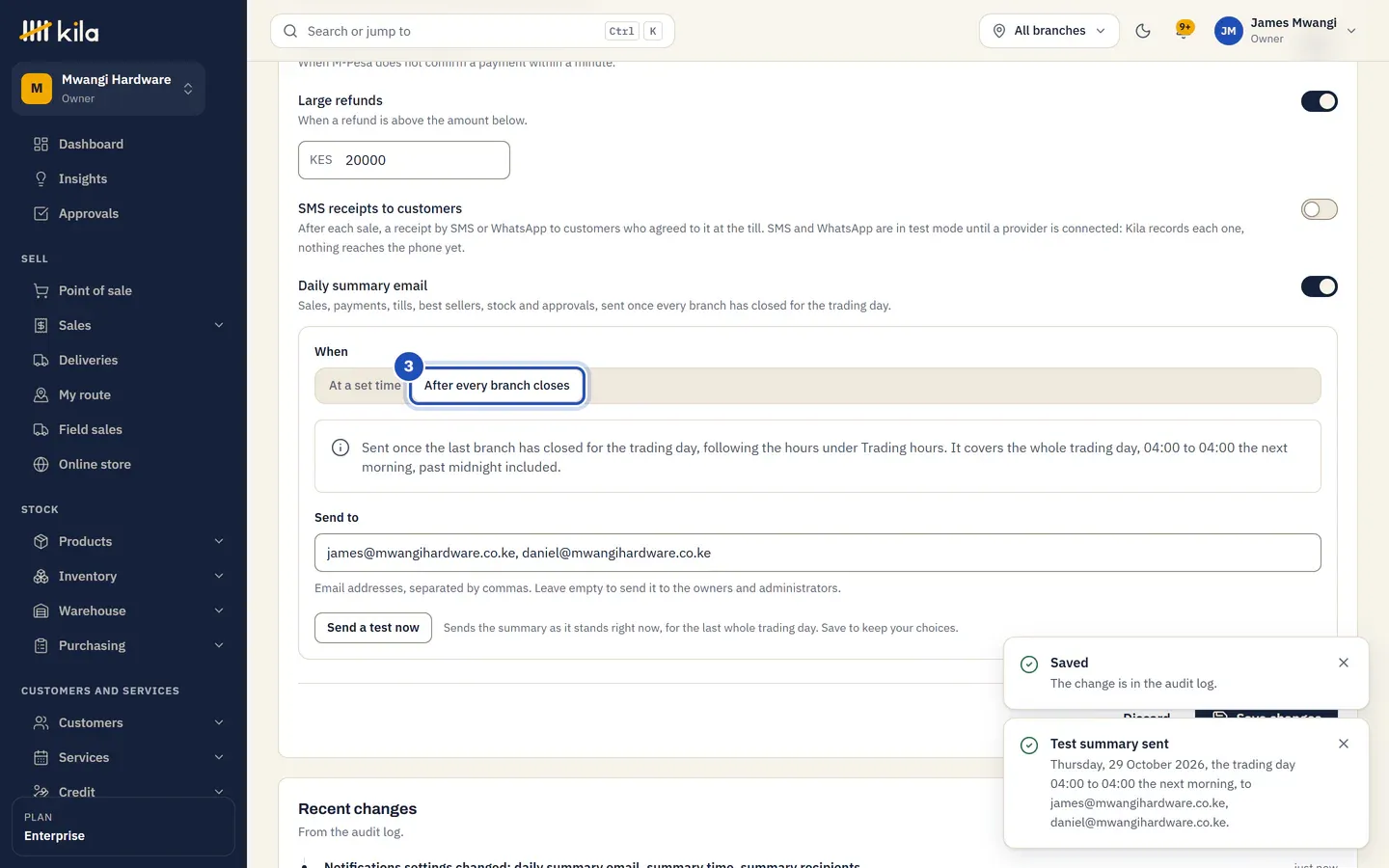Click the Online store globe icon

click(41, 465)
